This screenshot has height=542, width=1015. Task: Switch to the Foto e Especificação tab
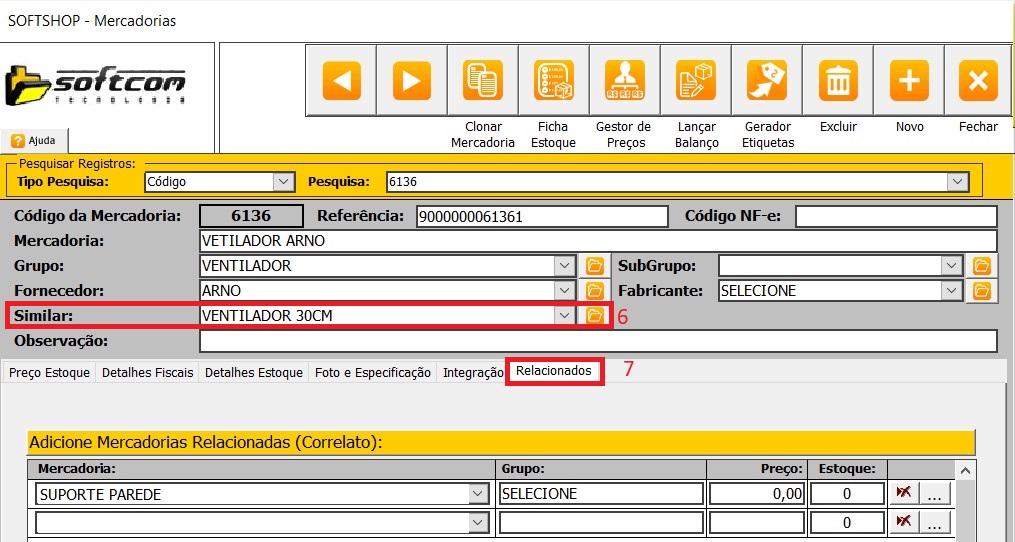pyautogui.click(x=372, y=372)
